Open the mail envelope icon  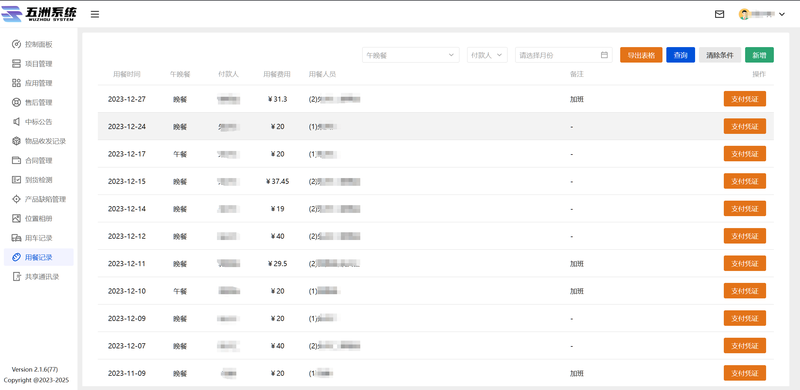pyautogui.click(x=719, y=14)
